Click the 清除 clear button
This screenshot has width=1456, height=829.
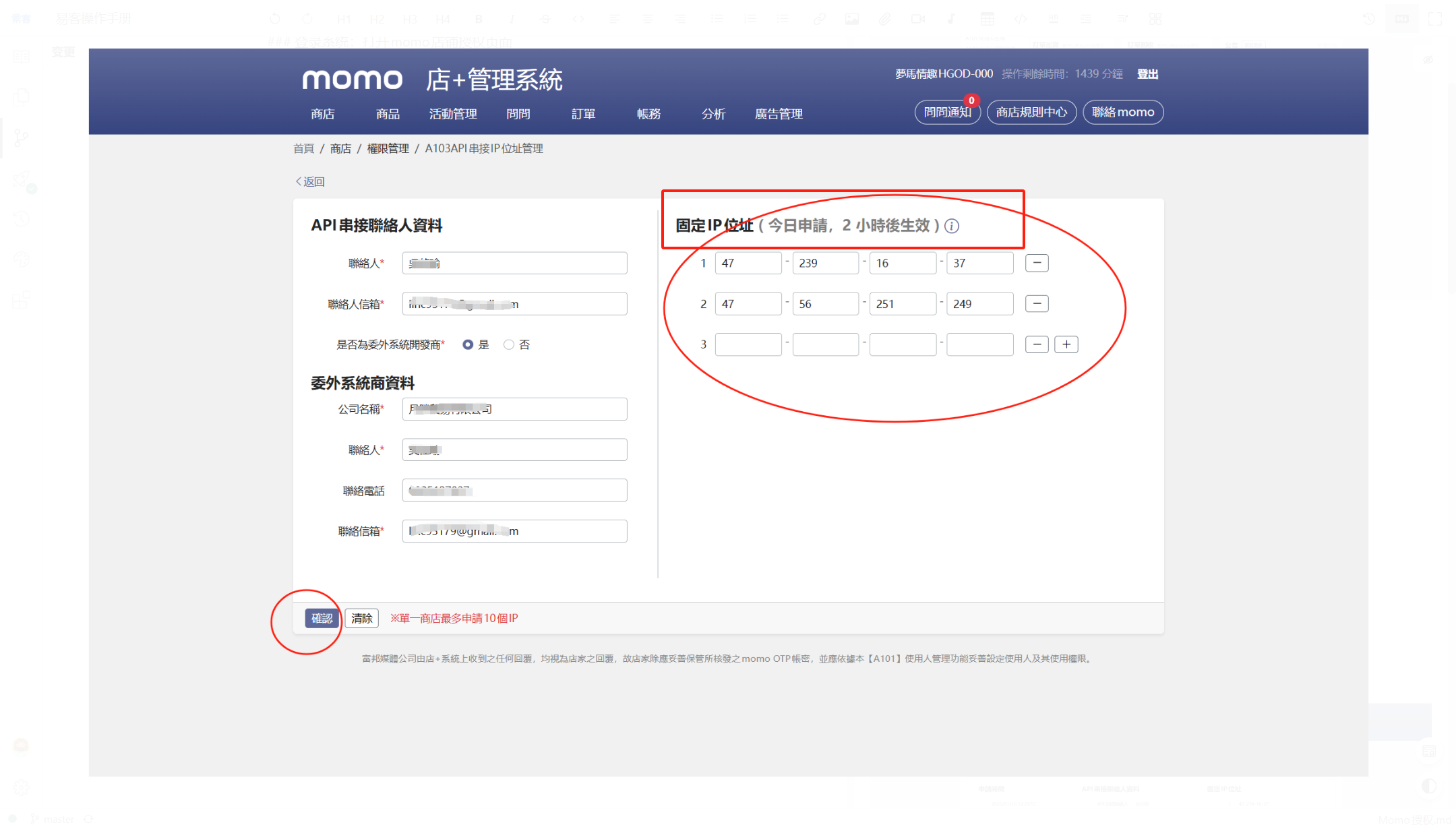tap(362, 618)
